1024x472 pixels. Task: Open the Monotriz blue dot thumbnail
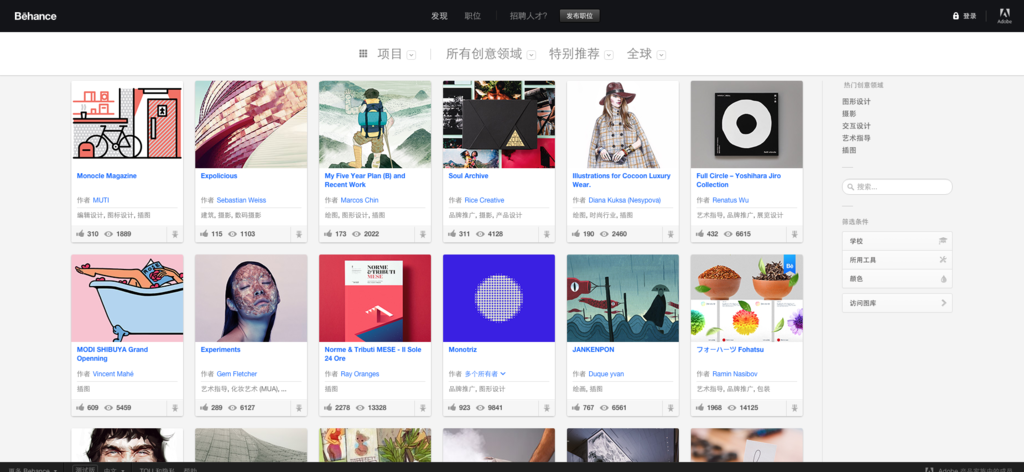499,298
